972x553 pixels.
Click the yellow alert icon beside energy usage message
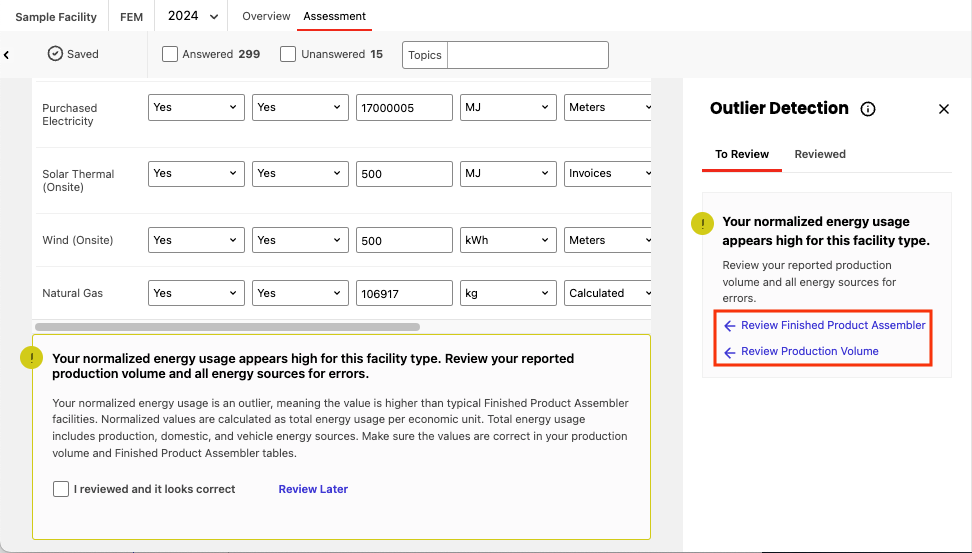[x=32, y=357]
